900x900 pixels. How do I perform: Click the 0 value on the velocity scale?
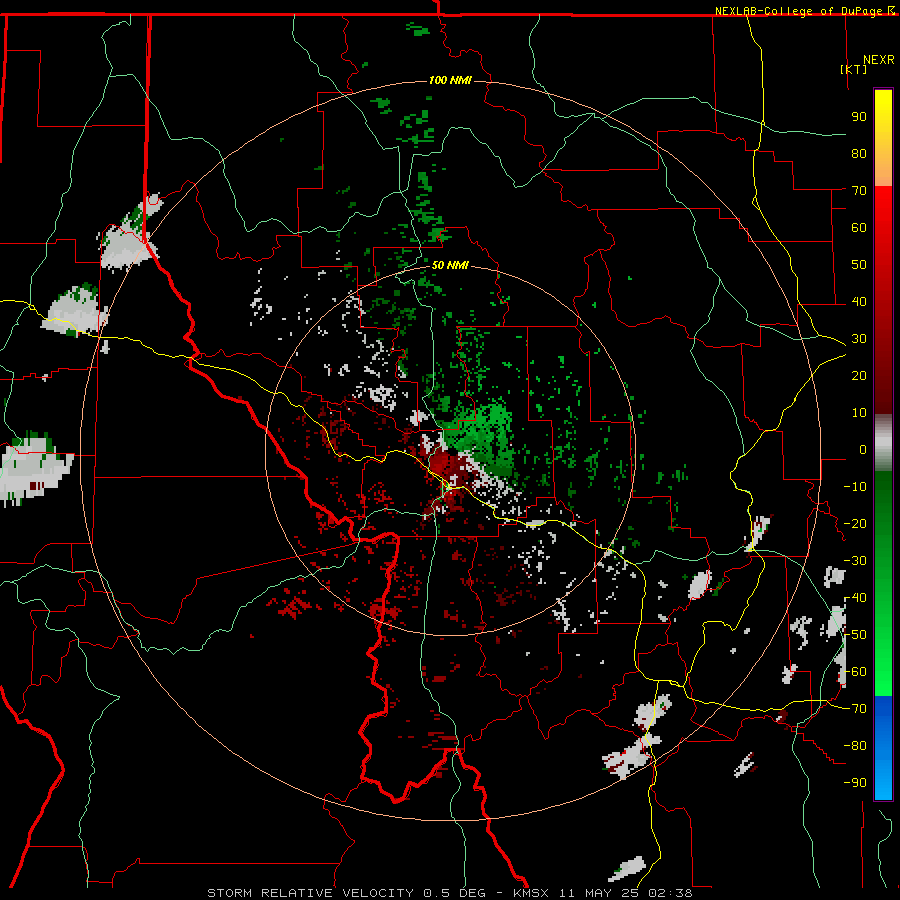pyautogui.click(x=863, y=450)
